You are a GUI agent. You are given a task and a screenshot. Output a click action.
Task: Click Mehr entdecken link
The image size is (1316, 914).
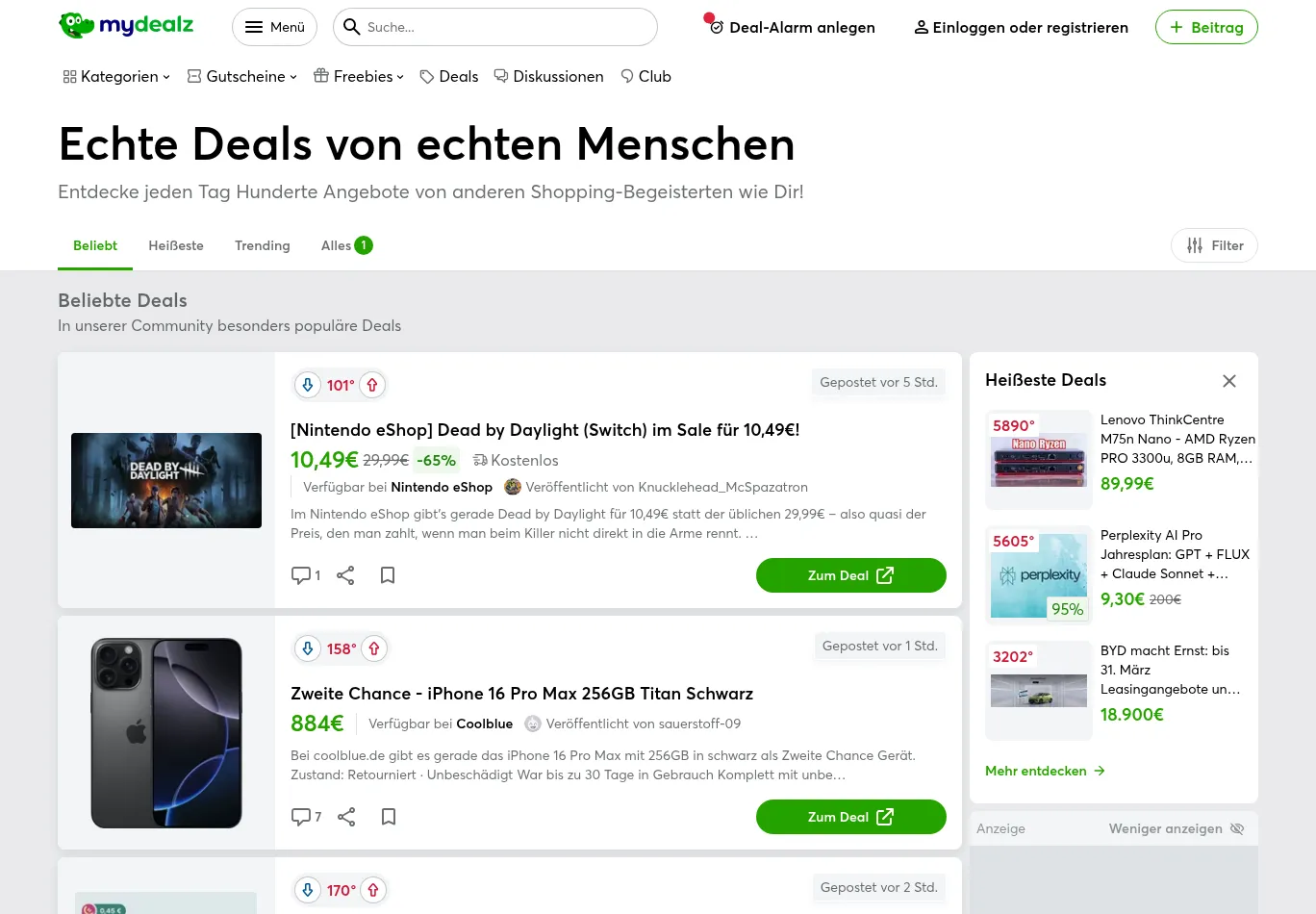tap(1045, 771)
